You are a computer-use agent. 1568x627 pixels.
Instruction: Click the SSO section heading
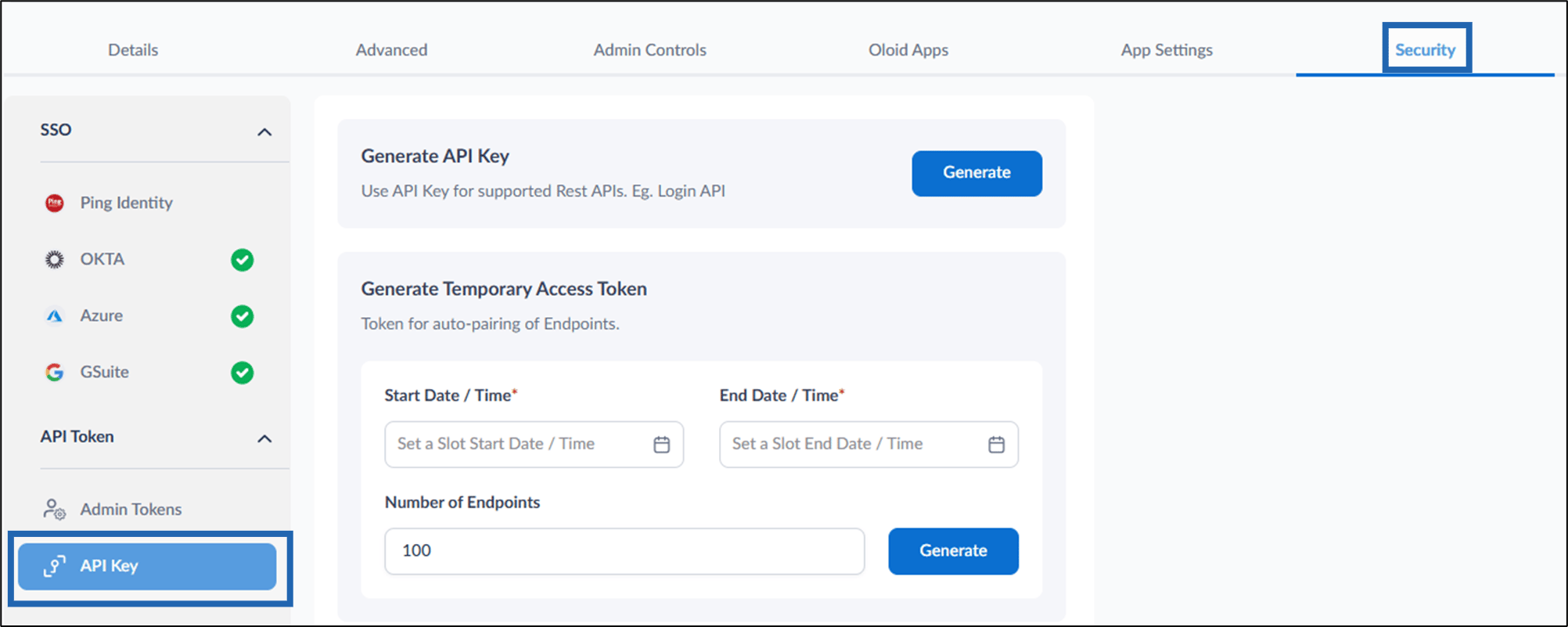pyautogui.click(x=56, y=130)
